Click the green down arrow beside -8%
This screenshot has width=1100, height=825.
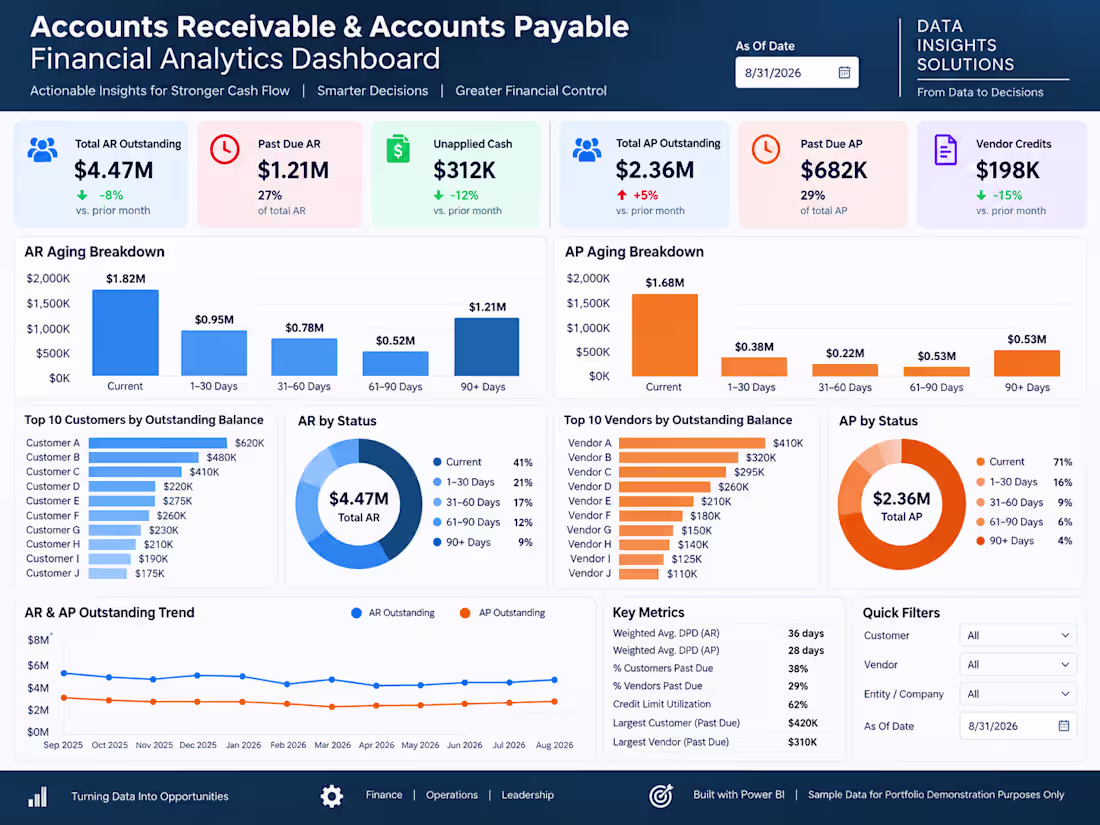coord(82,195)
